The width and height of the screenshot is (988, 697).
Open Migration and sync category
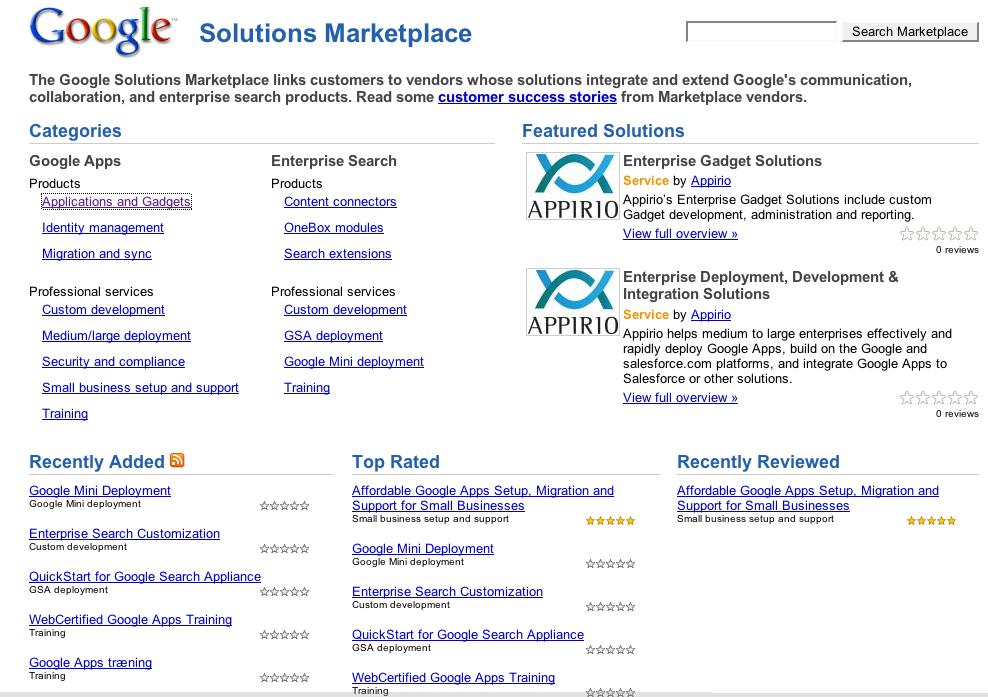[97, 253]
